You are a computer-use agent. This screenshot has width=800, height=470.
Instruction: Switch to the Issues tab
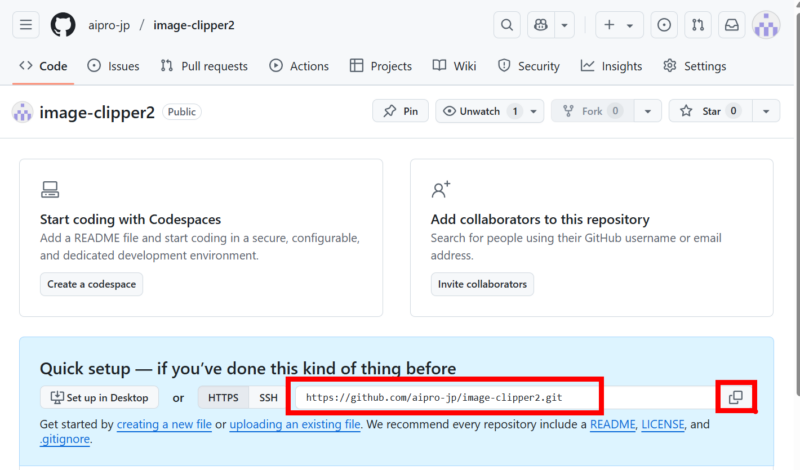(113, 66)
